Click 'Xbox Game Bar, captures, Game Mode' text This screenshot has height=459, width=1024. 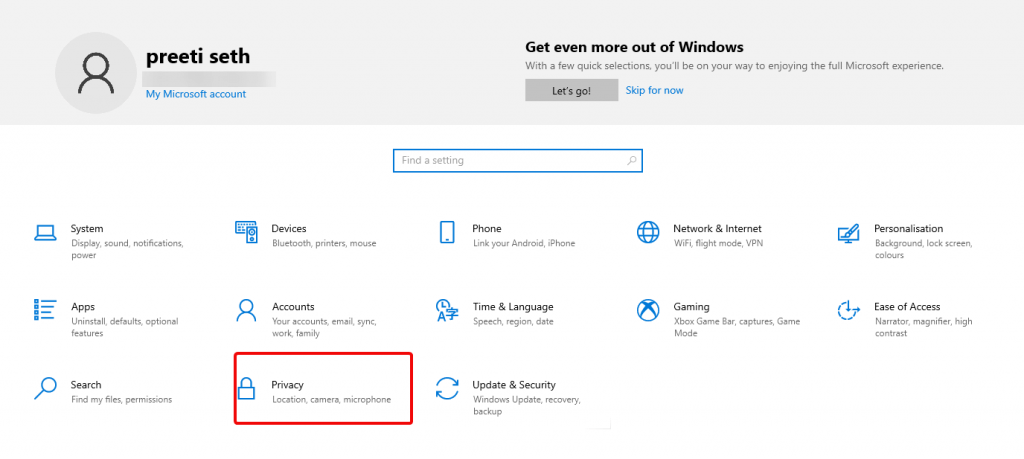[x=737, y=327]
